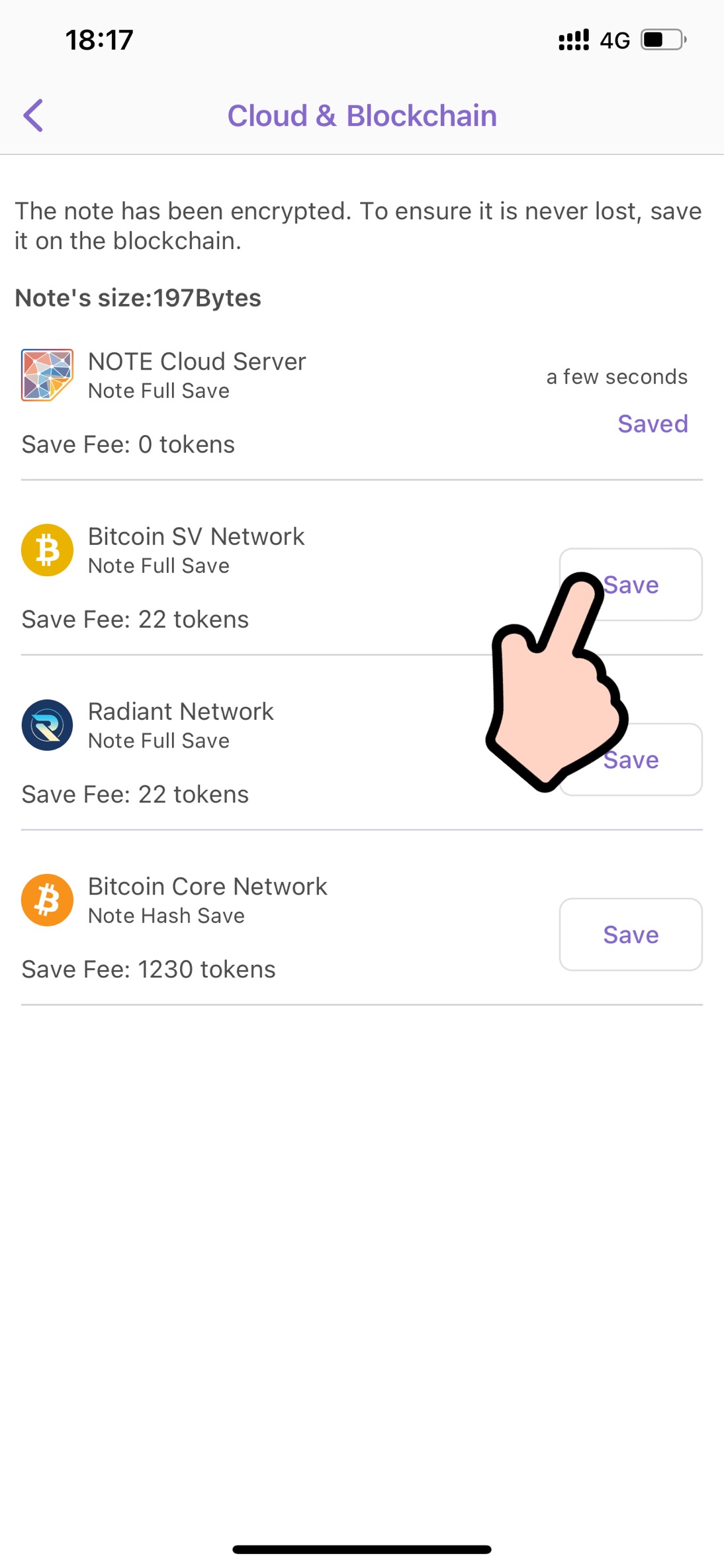Image resolution: width=724 pixels, height=1568 pixels.
Task: Tap the Cloud & Blockchain title
Action: [x=362, y=116]
